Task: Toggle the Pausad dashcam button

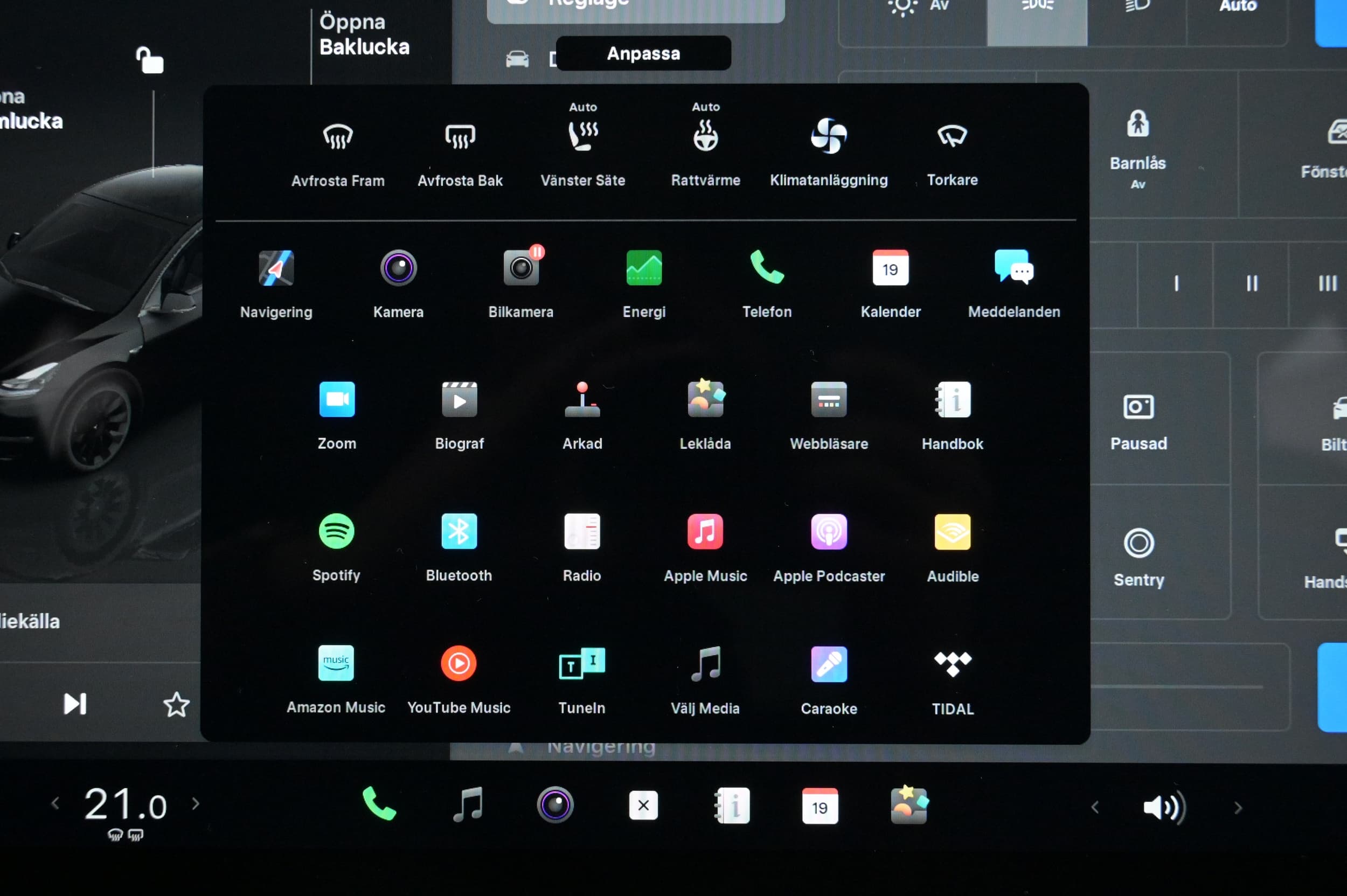Action: (1138, 422)
